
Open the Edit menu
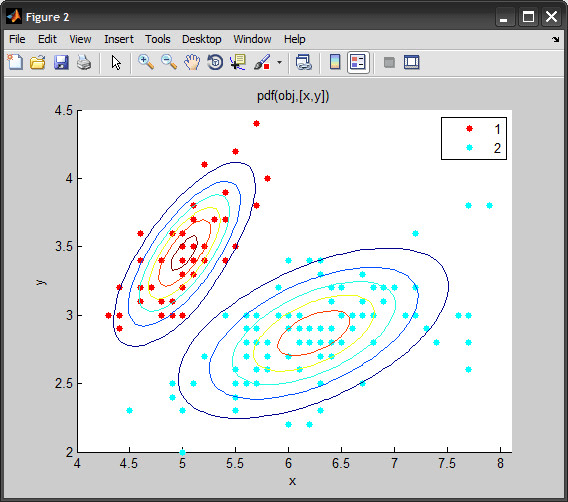47,39
